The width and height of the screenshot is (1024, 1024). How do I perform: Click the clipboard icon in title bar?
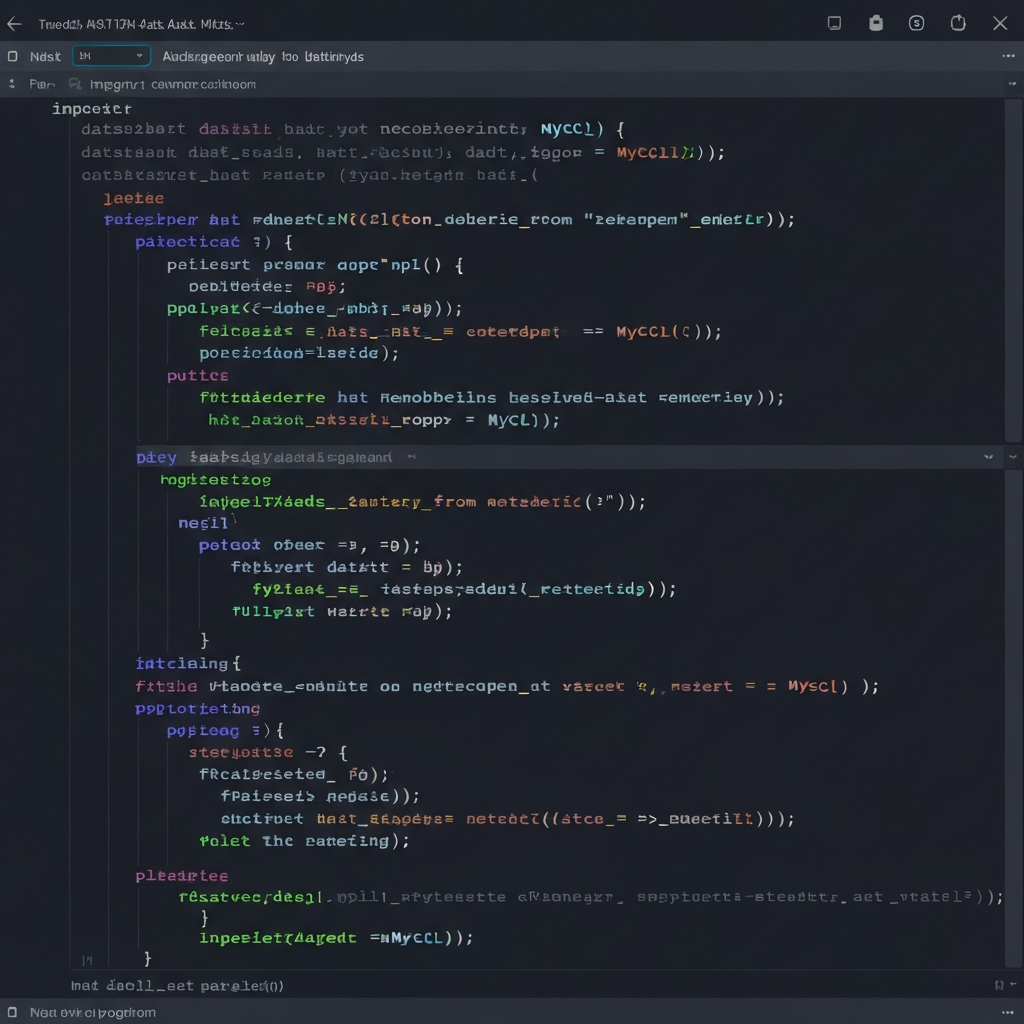pos(876,23)
